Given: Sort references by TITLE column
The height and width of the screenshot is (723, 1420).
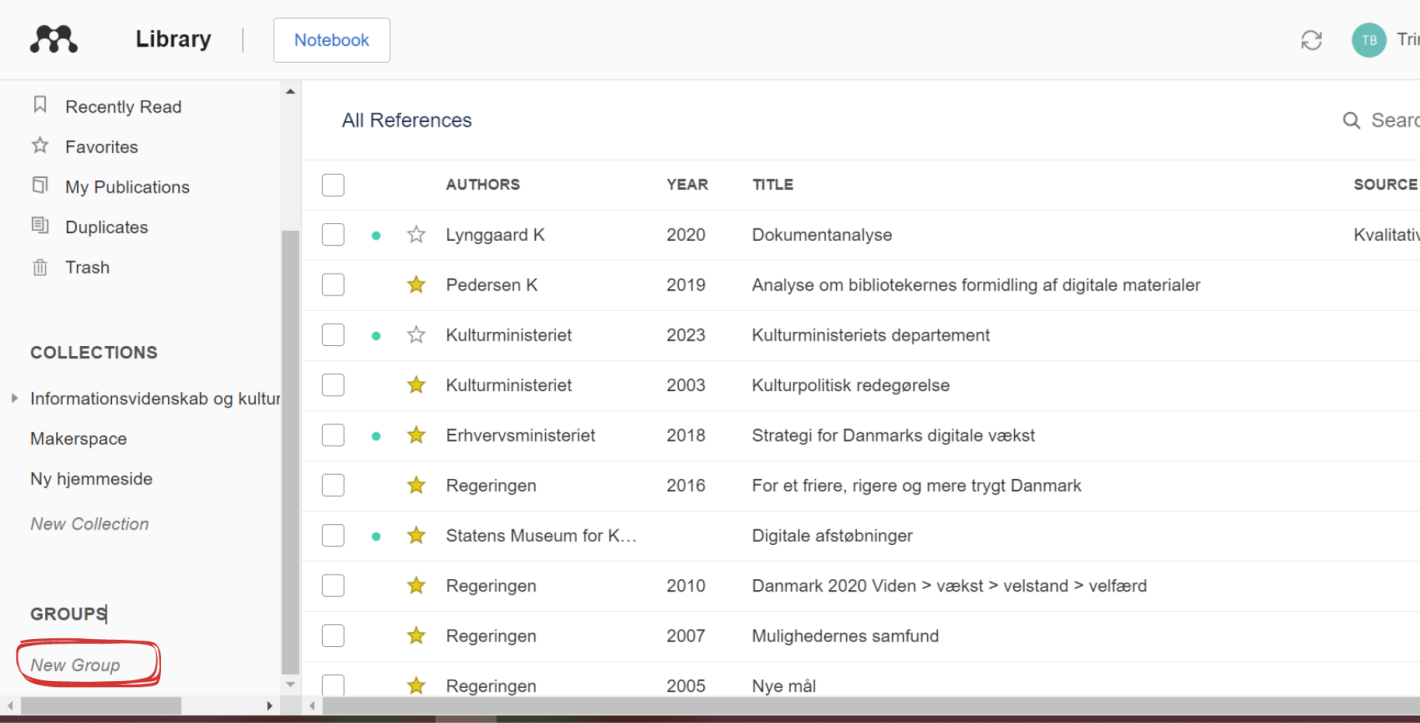Looking at the screenshot, I should pyautogui.click(x=773, y=184).
